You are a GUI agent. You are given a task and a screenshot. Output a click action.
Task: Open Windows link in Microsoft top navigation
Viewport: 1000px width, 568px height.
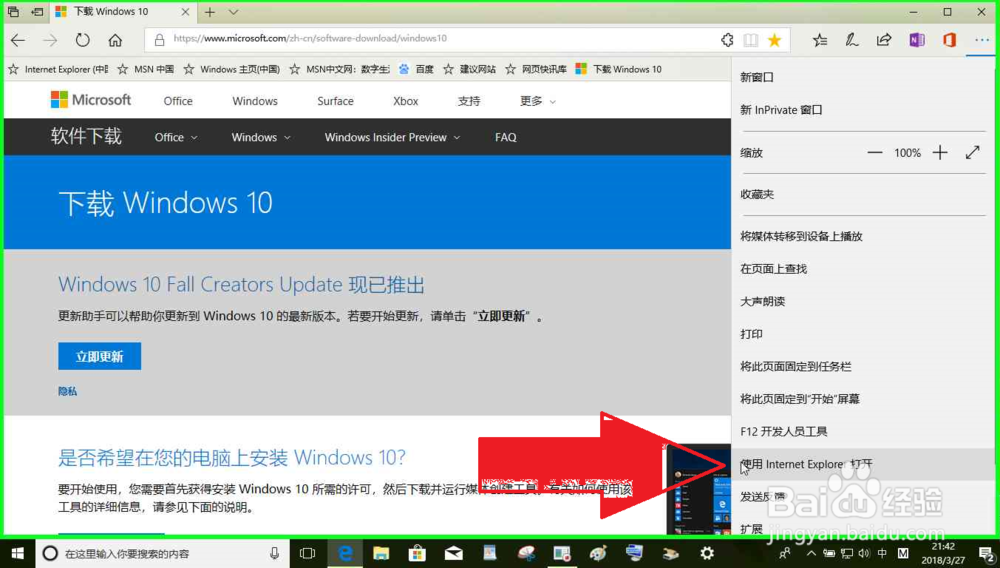point(255,101)
